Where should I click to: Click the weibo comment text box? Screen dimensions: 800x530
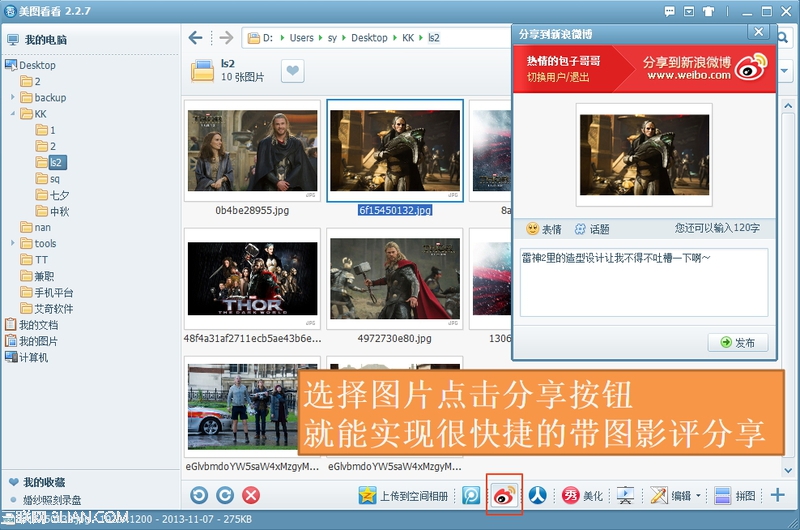644,282
